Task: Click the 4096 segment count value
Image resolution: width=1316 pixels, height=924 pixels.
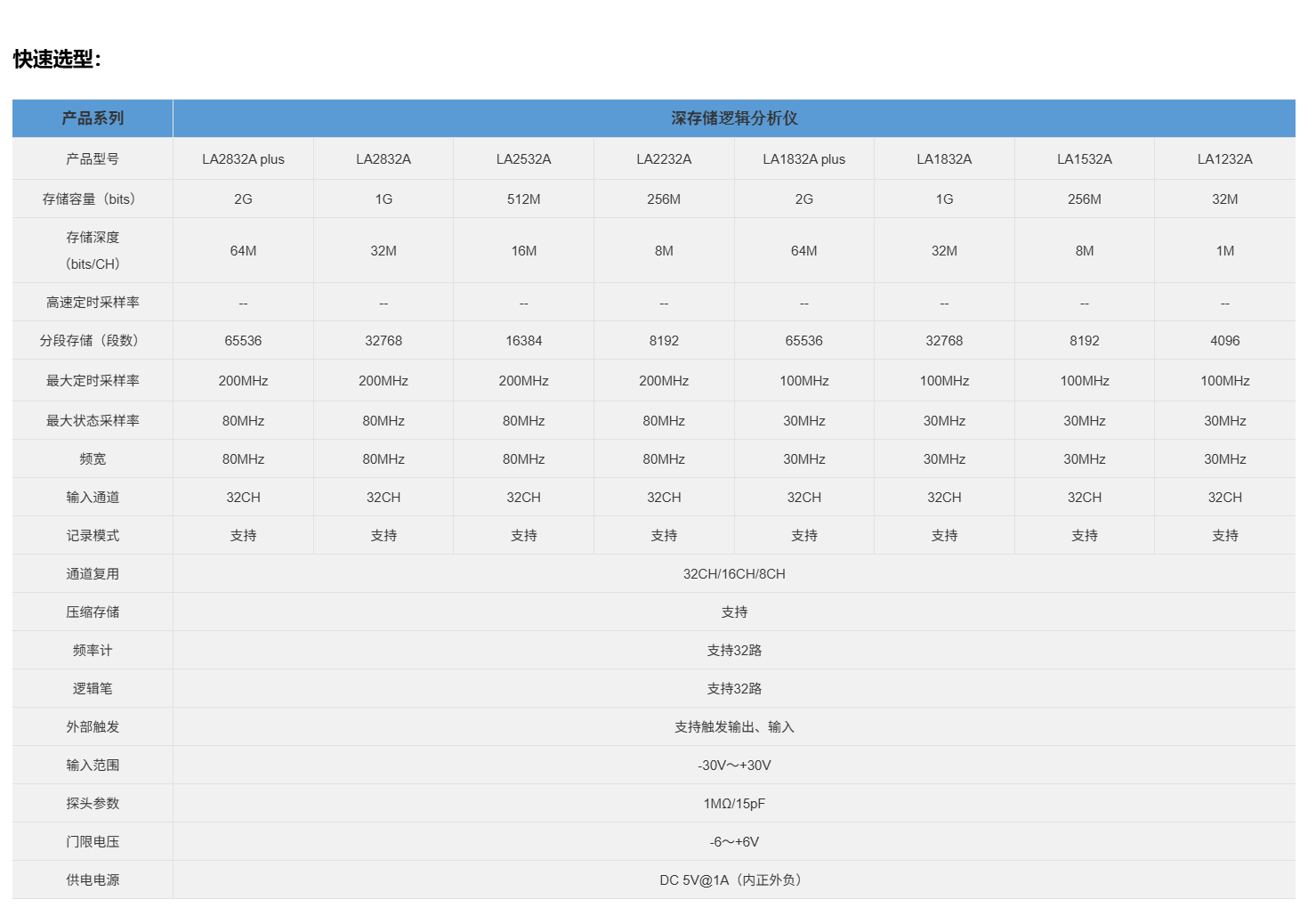Action: [1225, 341]
